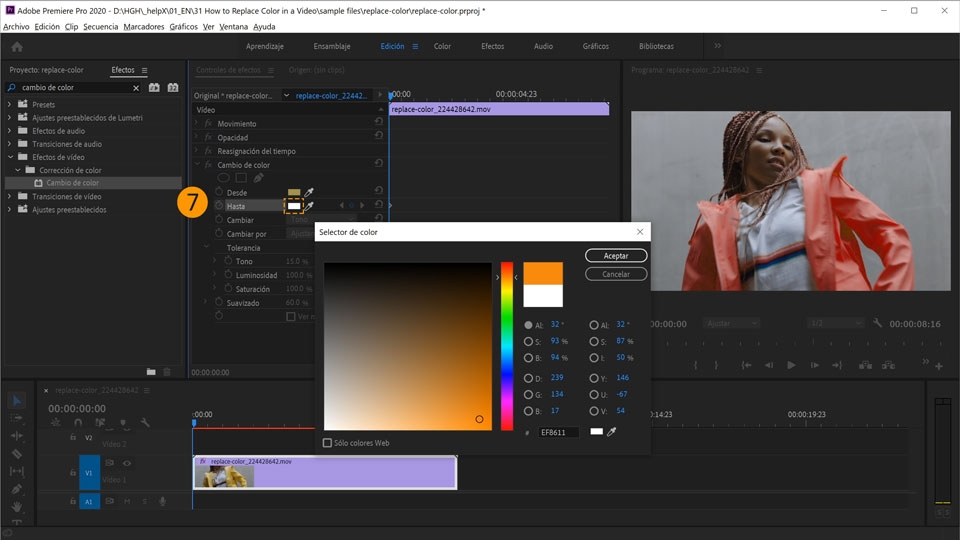Click the Aceptar button in color picker
This screenshot has height=540, width=960.
click(x=616, y=256)
